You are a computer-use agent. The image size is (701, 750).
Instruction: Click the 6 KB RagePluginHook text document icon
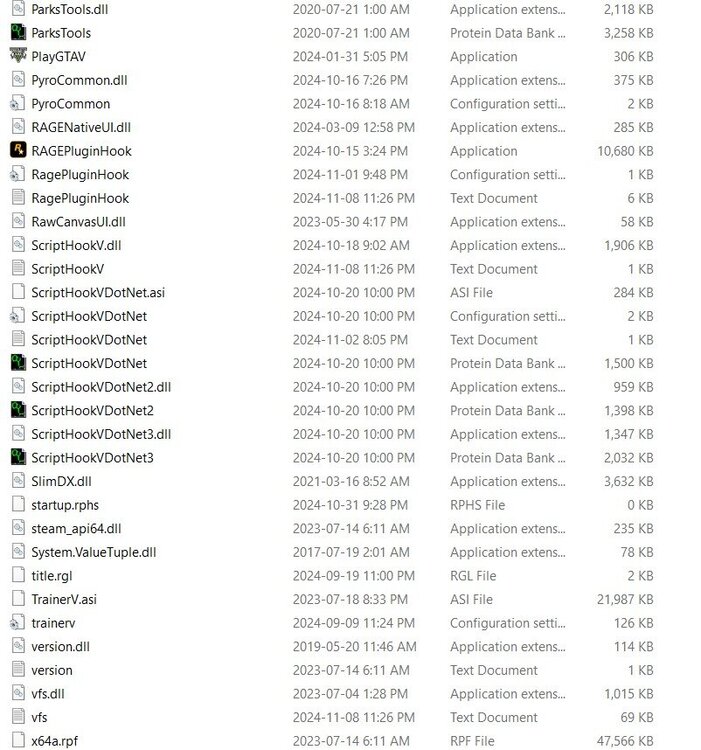click(18, 197)
